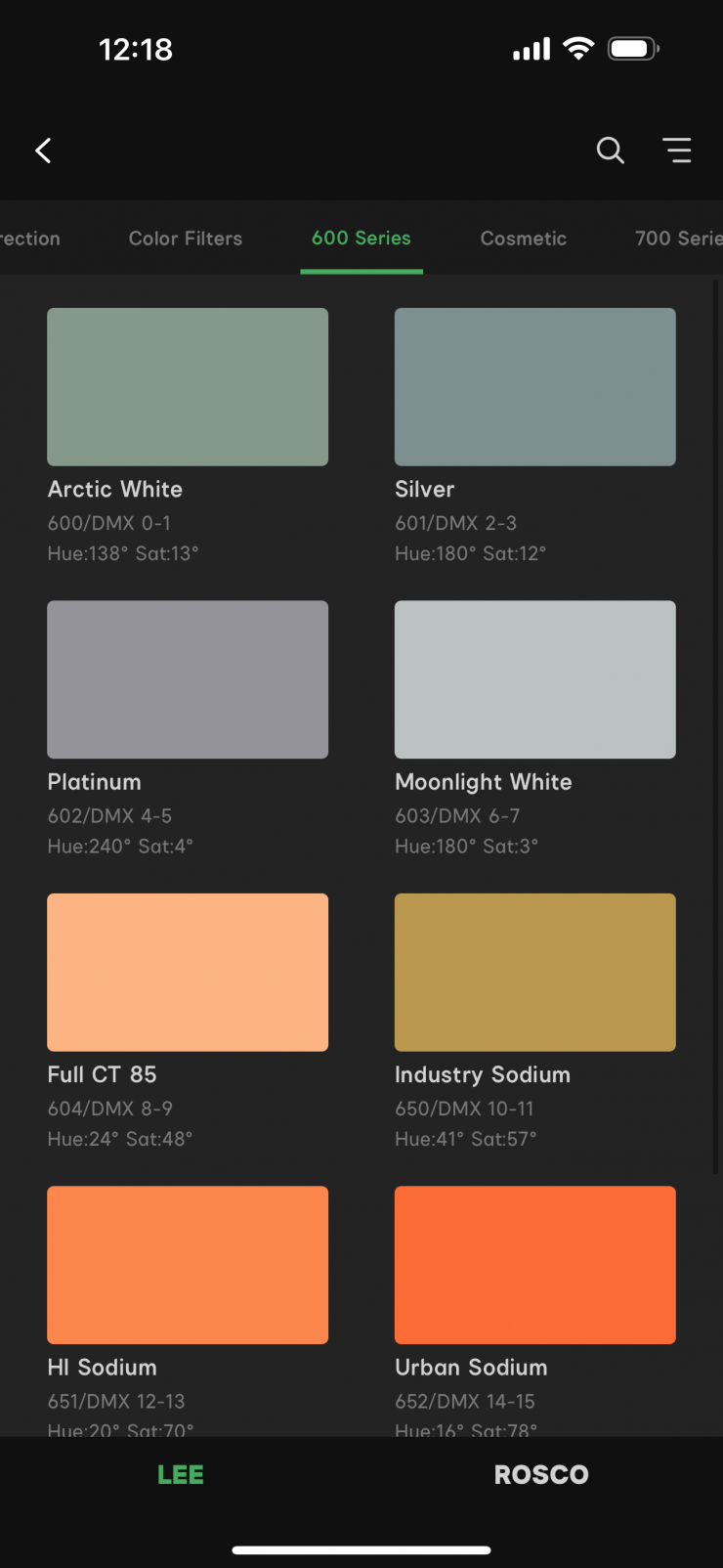Pick the Moonlight White swatch
723x1568 pixels.
(535, 679)
